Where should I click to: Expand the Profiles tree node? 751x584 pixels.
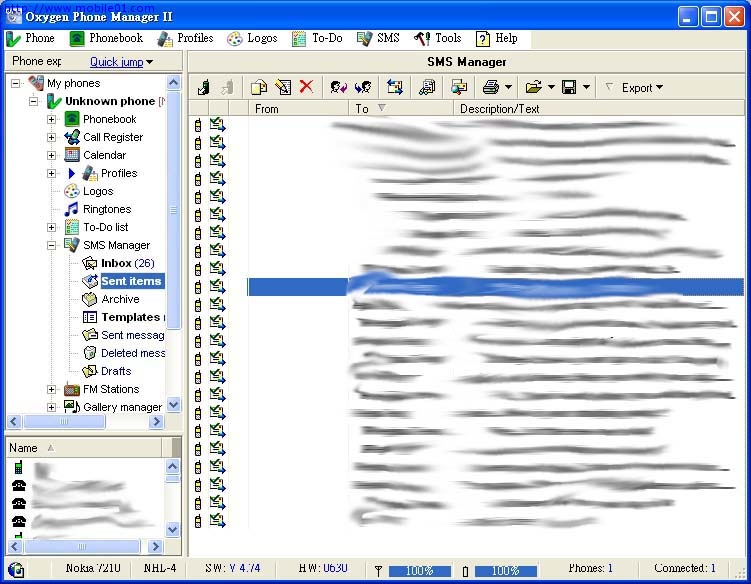(52, 173)
